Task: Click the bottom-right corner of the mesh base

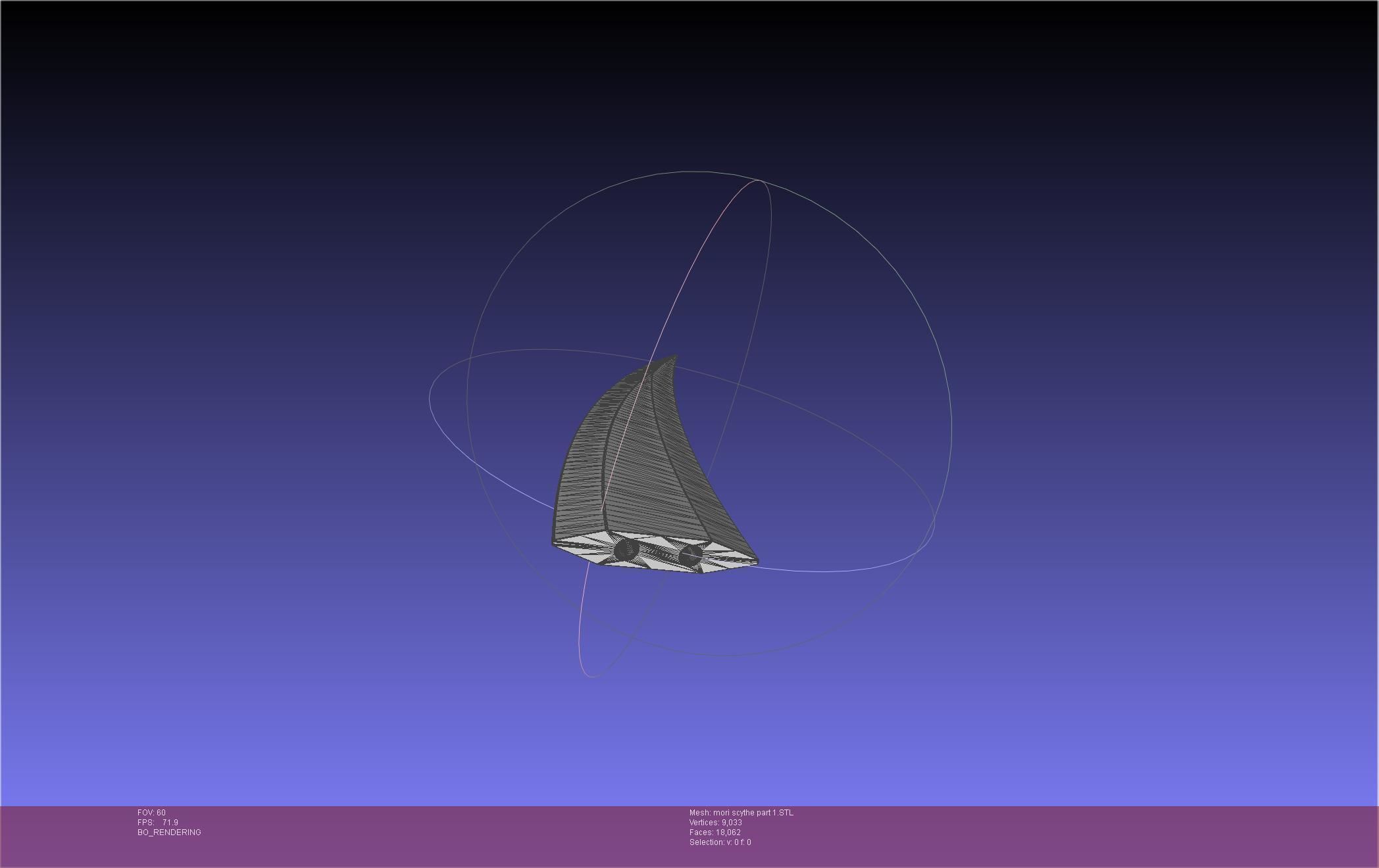Action: tap(756, 562)
